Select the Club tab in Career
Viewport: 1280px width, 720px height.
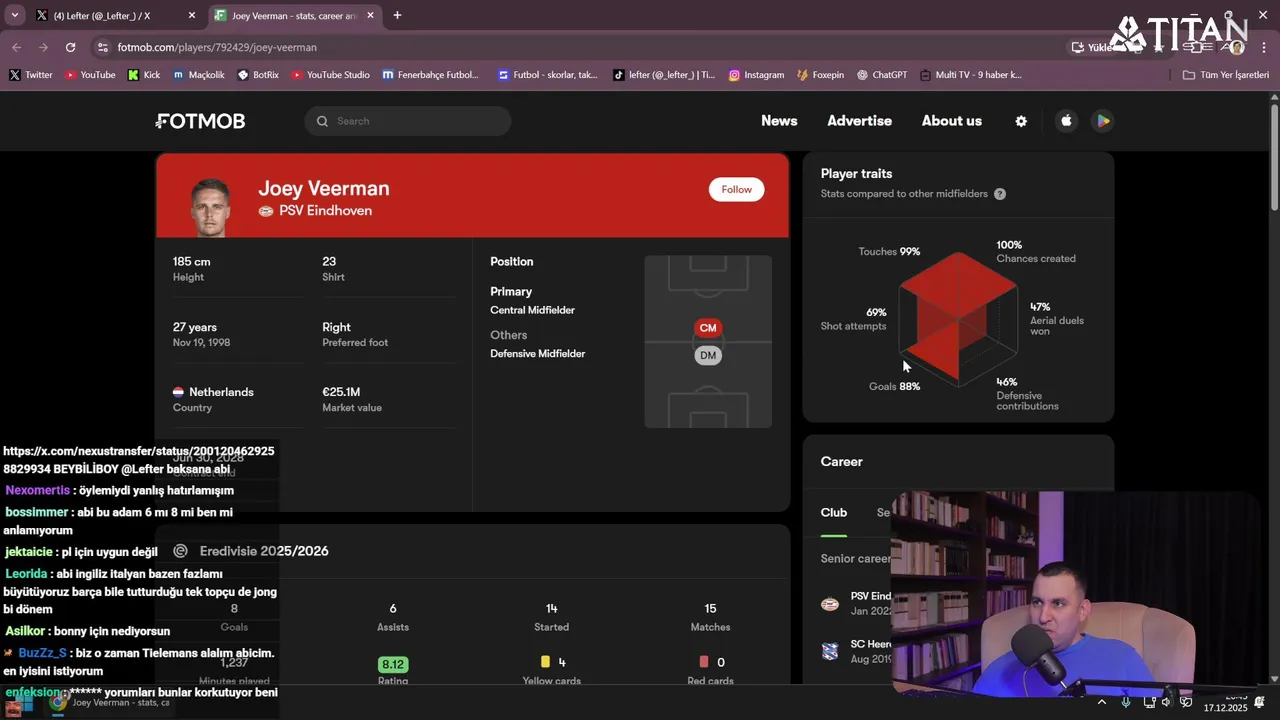point(834,512)
